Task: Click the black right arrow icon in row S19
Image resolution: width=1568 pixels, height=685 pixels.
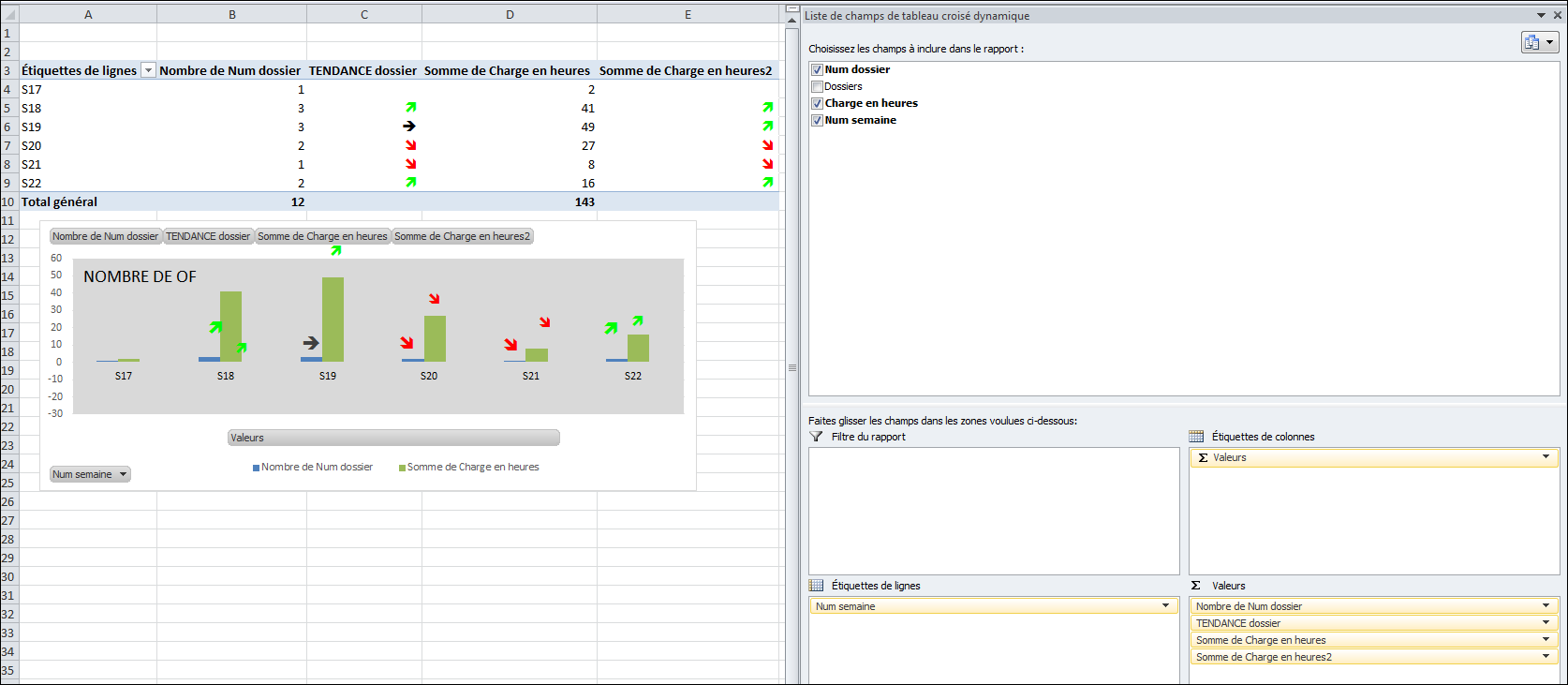Action: tap(409, 127)
